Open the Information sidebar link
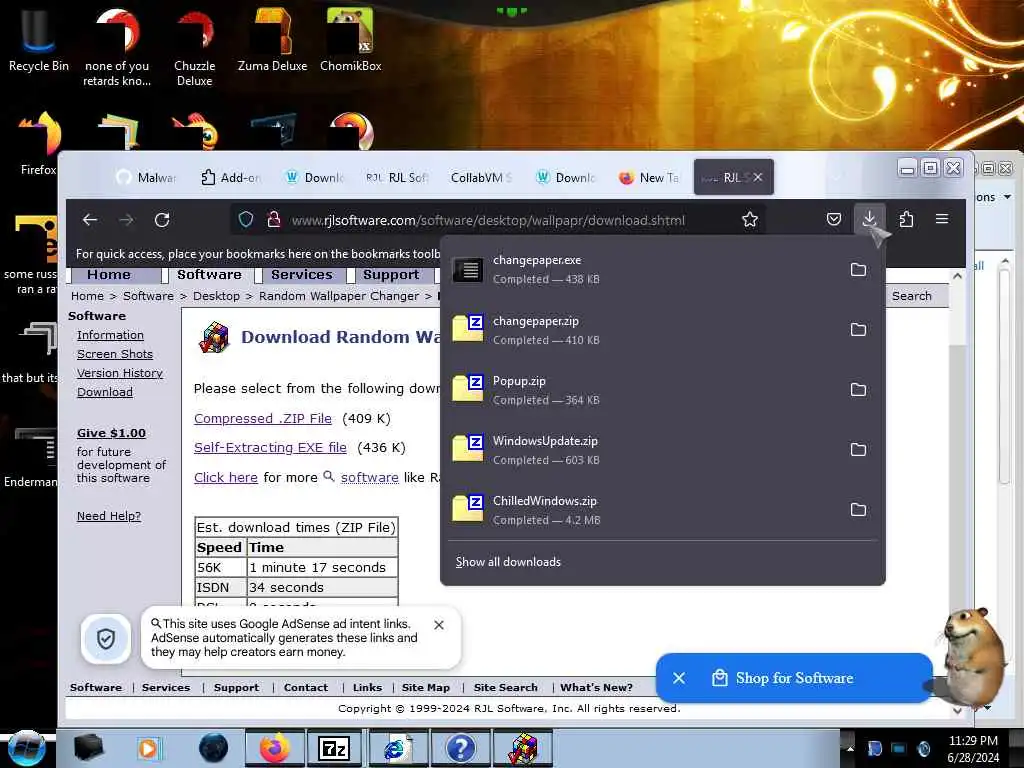 [x=110, y=335]
